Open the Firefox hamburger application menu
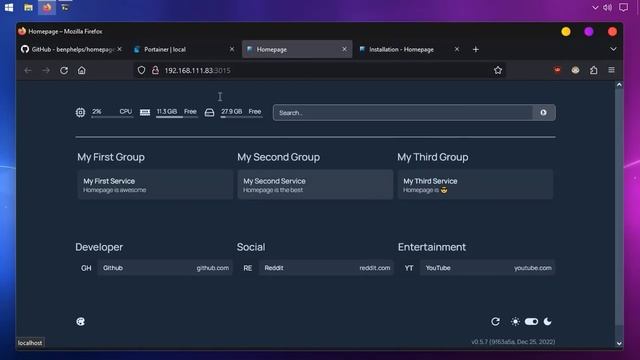Screen dimensions: 640x360 [x=611, y=70]
